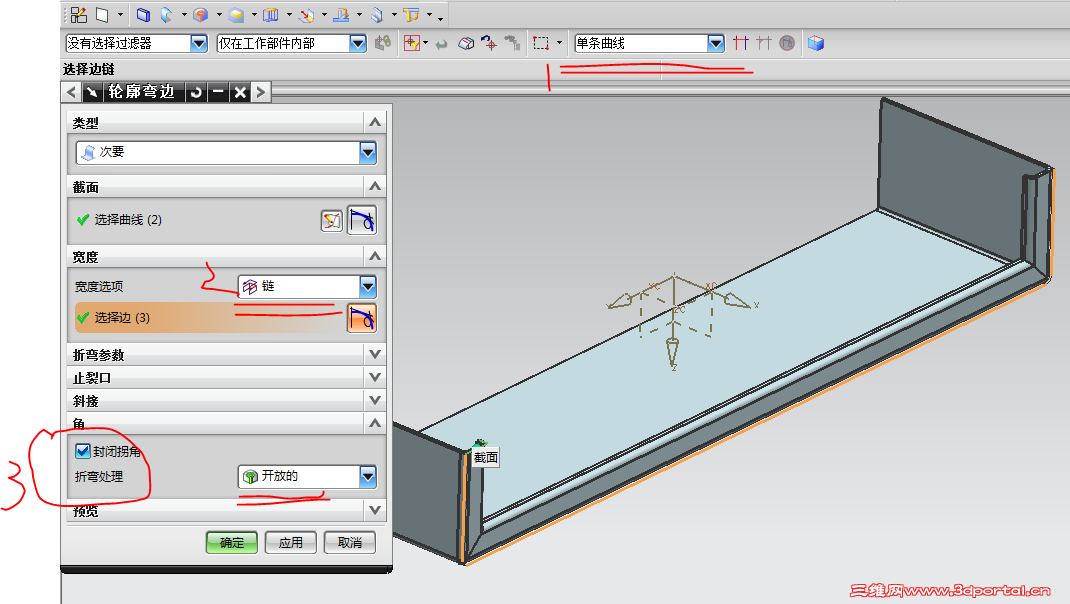
Task: Open arrow next to rectangle selection icon
Action: pyautogui.click(x=560, y=43)
